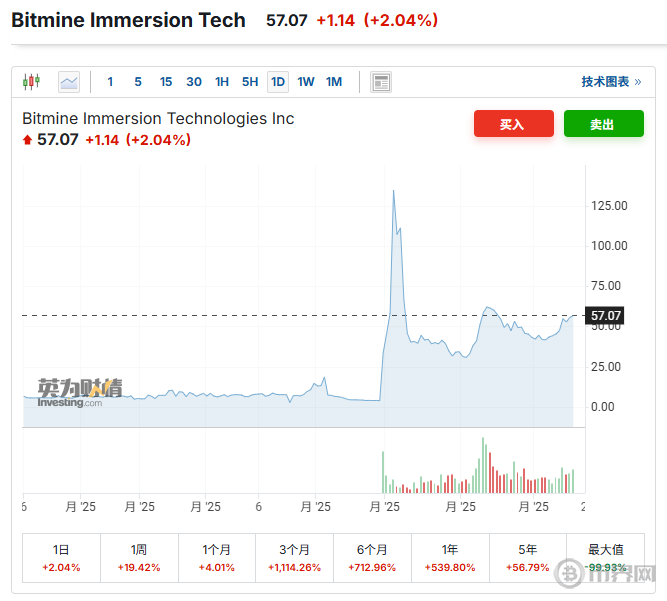Click the Bitmine Immersion Technologies Inc title
667x601 pixels.
point(158,118)
